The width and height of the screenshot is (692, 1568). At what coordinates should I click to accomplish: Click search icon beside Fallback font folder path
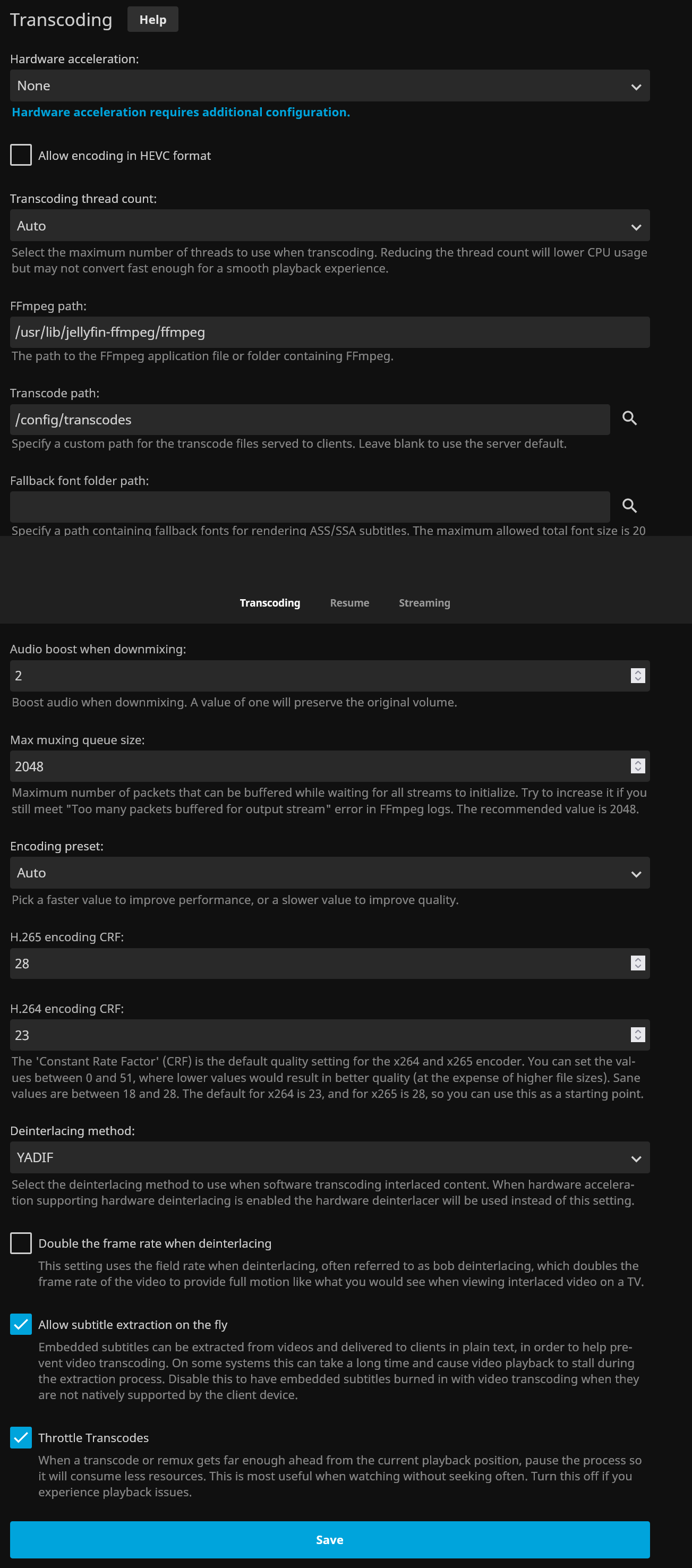629,506
